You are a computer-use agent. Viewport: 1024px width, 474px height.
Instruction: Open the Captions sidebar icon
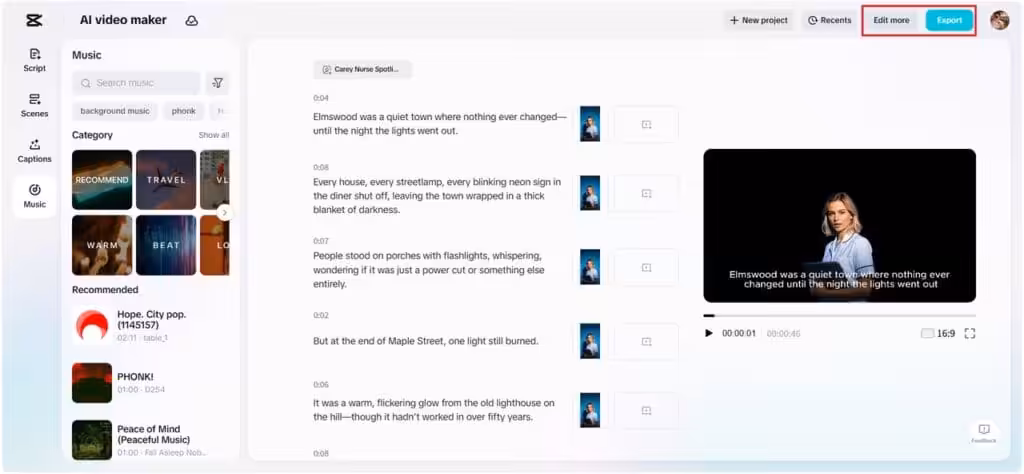35,151
